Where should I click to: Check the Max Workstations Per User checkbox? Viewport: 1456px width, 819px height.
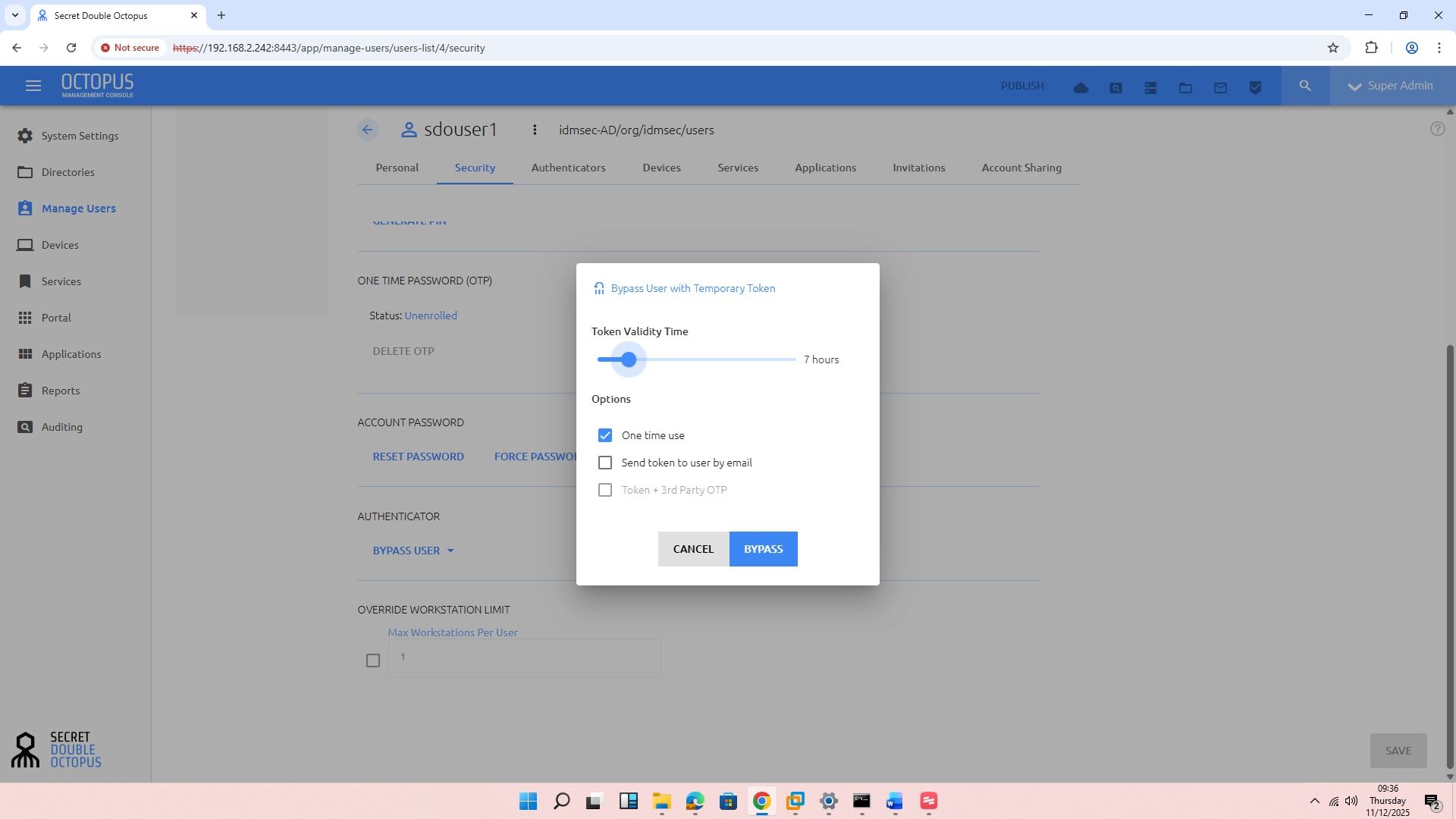[373, 661]
